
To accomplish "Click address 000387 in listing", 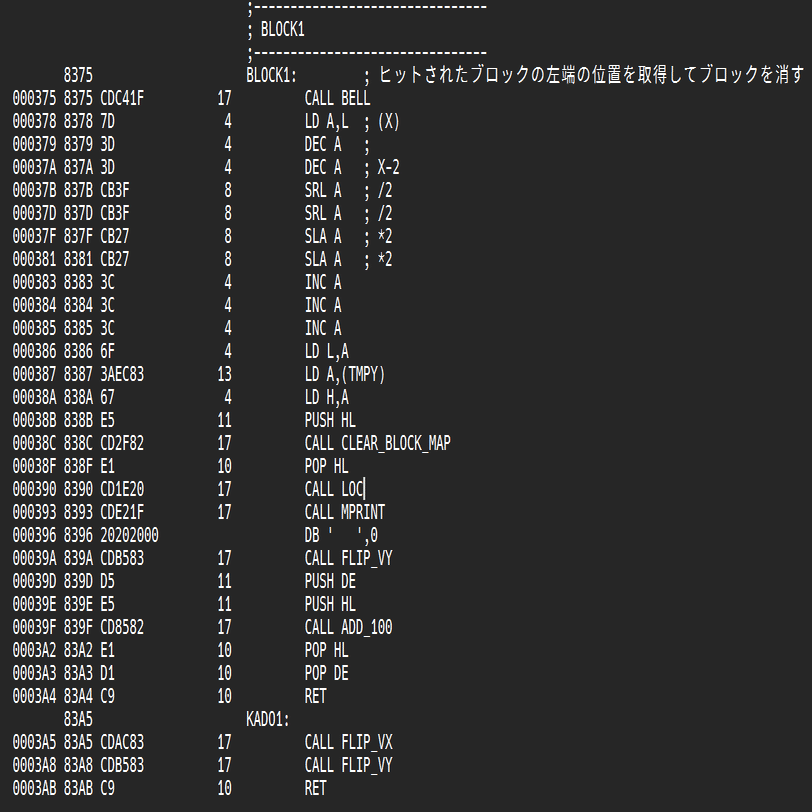I will pyautogui.click(x=34, y=374).
